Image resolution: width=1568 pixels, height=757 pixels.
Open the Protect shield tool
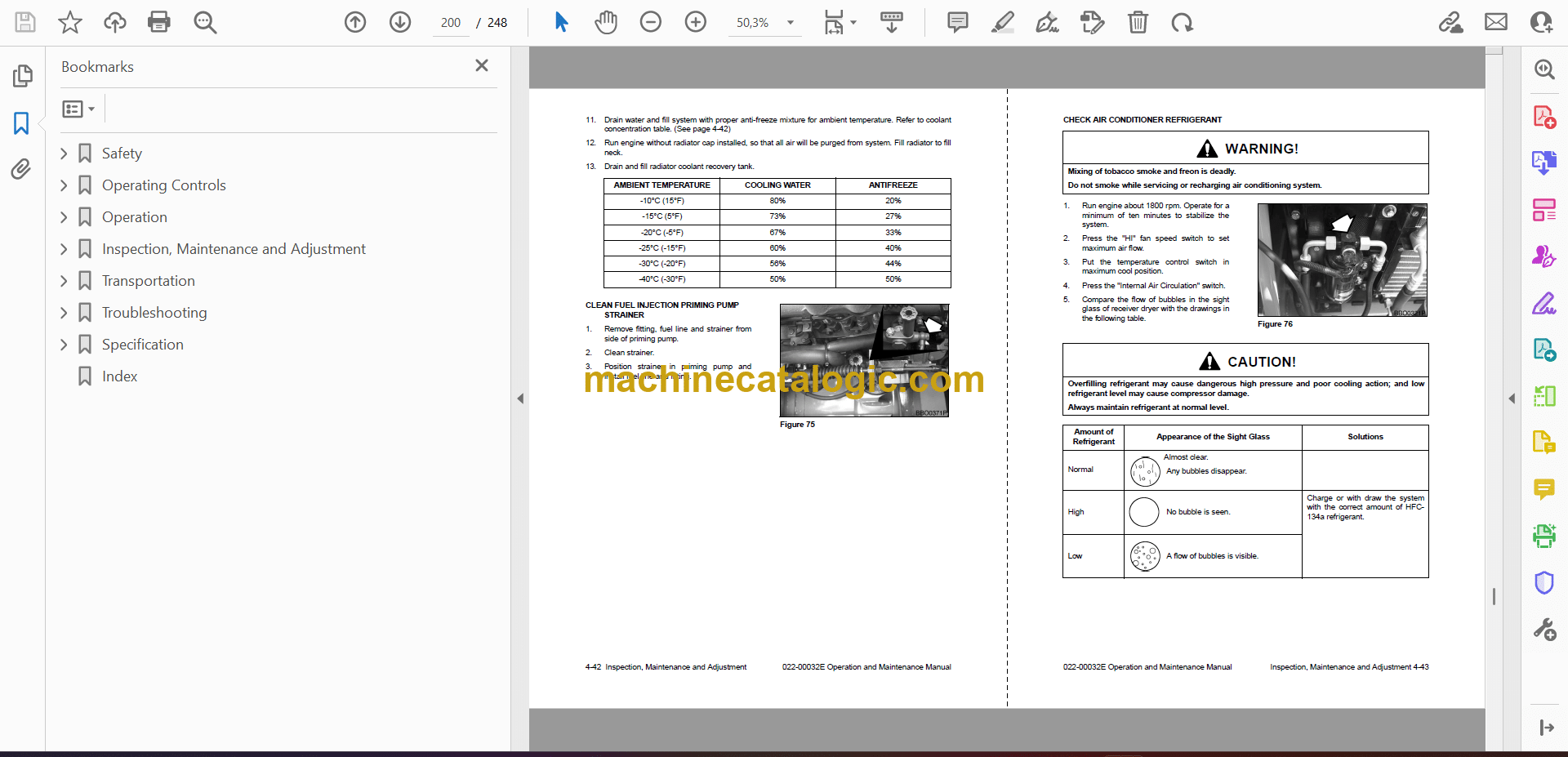pos(1544,582)
